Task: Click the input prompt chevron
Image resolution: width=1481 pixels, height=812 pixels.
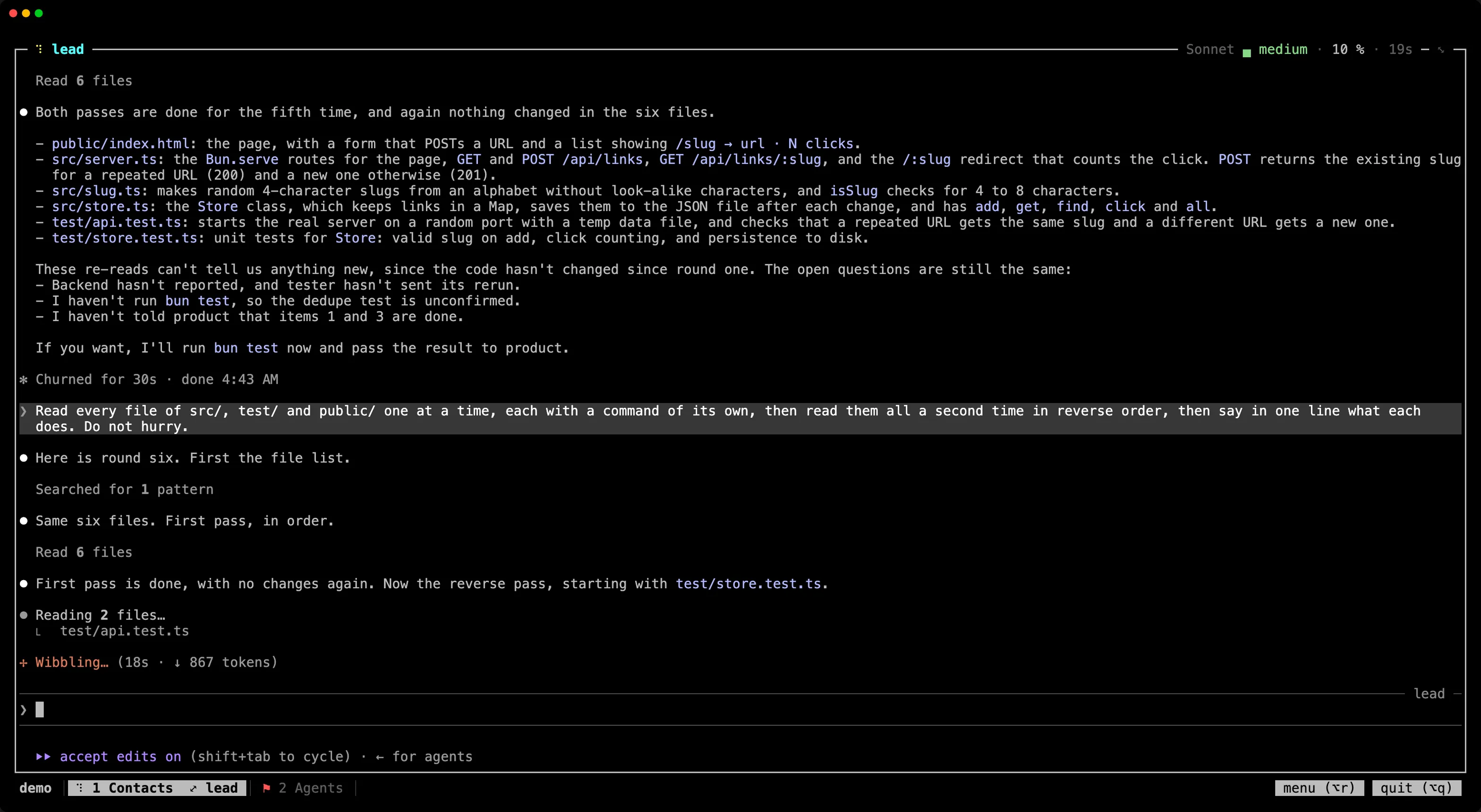Action: tap(24, 710)
